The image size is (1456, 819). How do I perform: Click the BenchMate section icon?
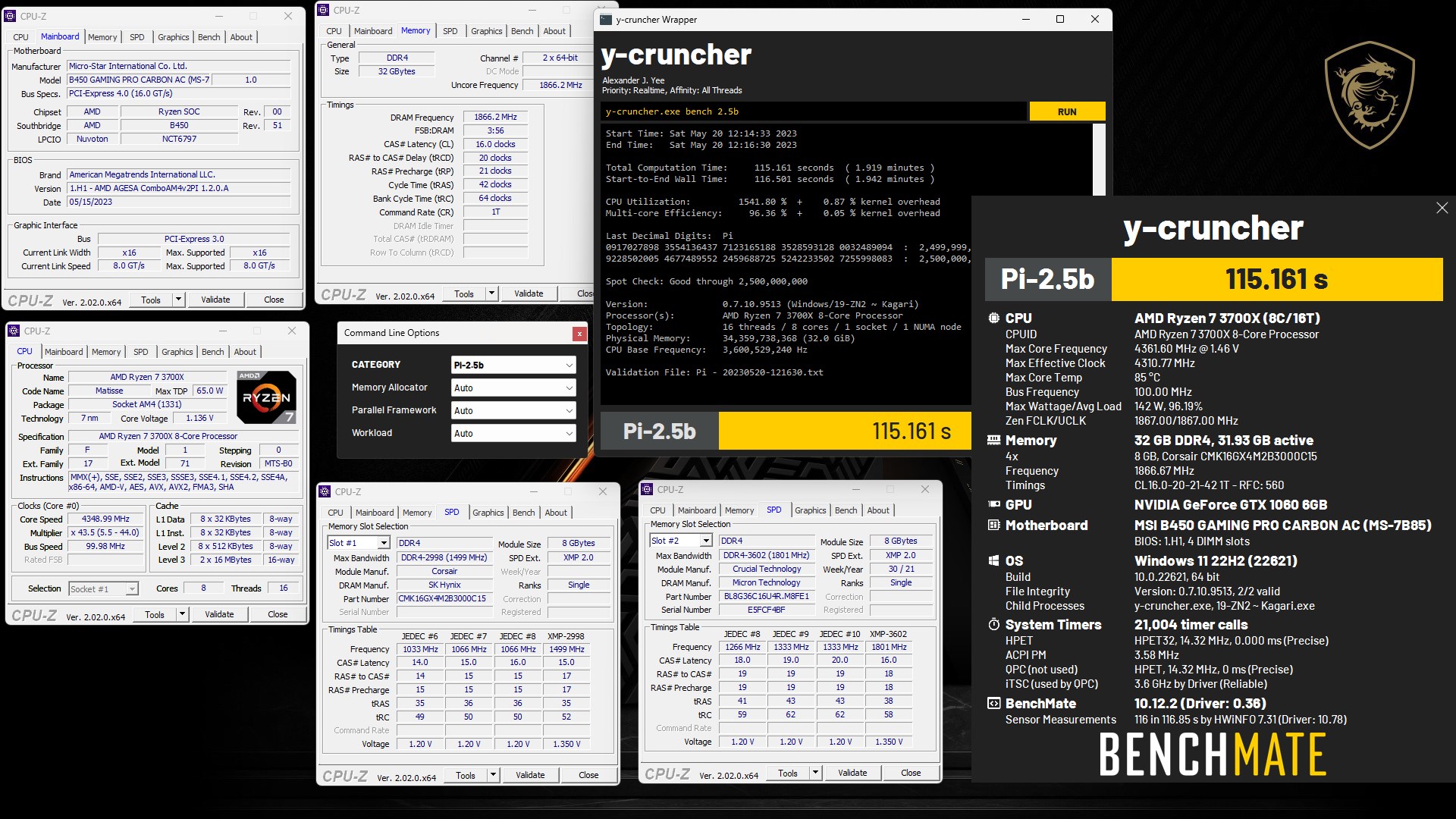(x=993, y=703)
